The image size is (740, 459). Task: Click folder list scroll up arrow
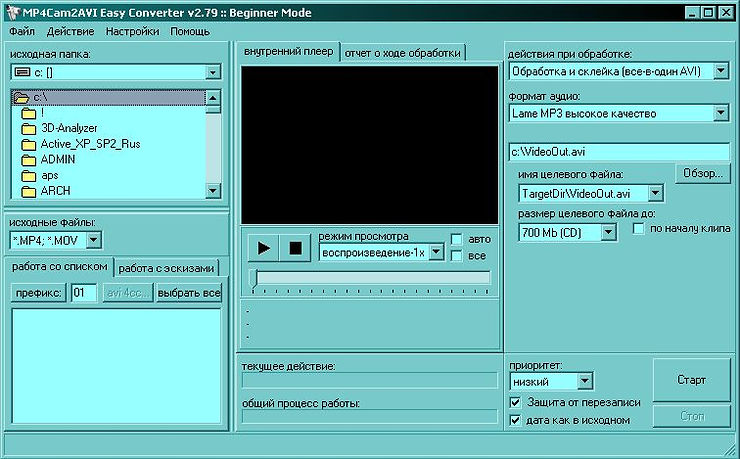point(213,98)
